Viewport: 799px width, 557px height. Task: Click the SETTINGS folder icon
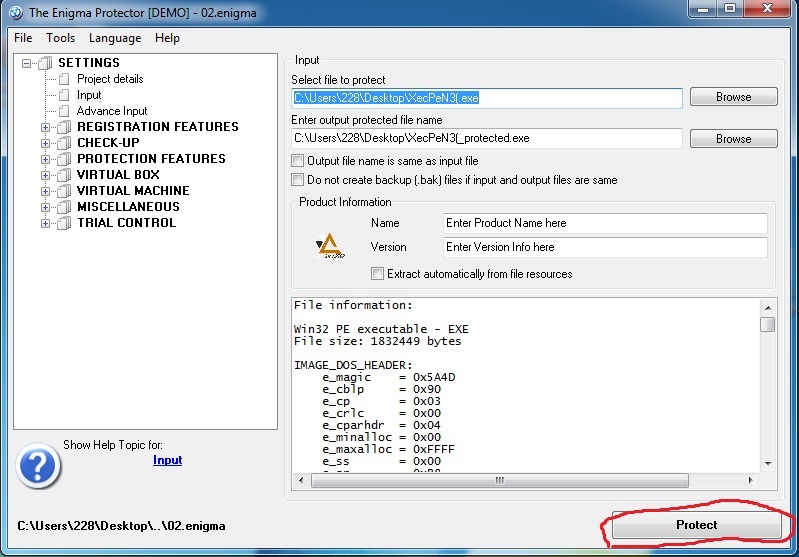(45, 63)
